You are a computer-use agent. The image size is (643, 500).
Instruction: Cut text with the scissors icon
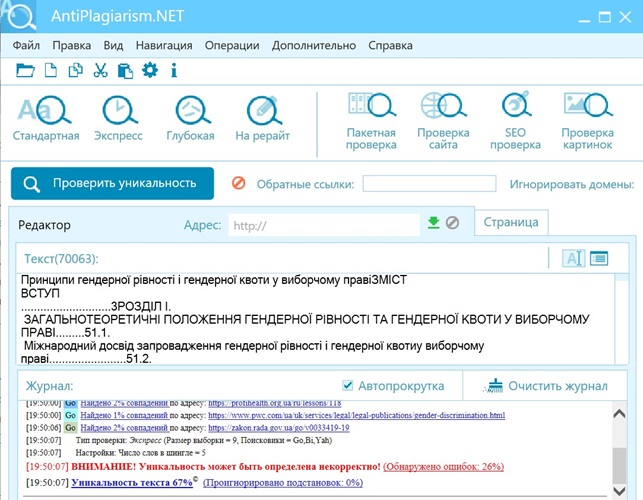(100, 70)
